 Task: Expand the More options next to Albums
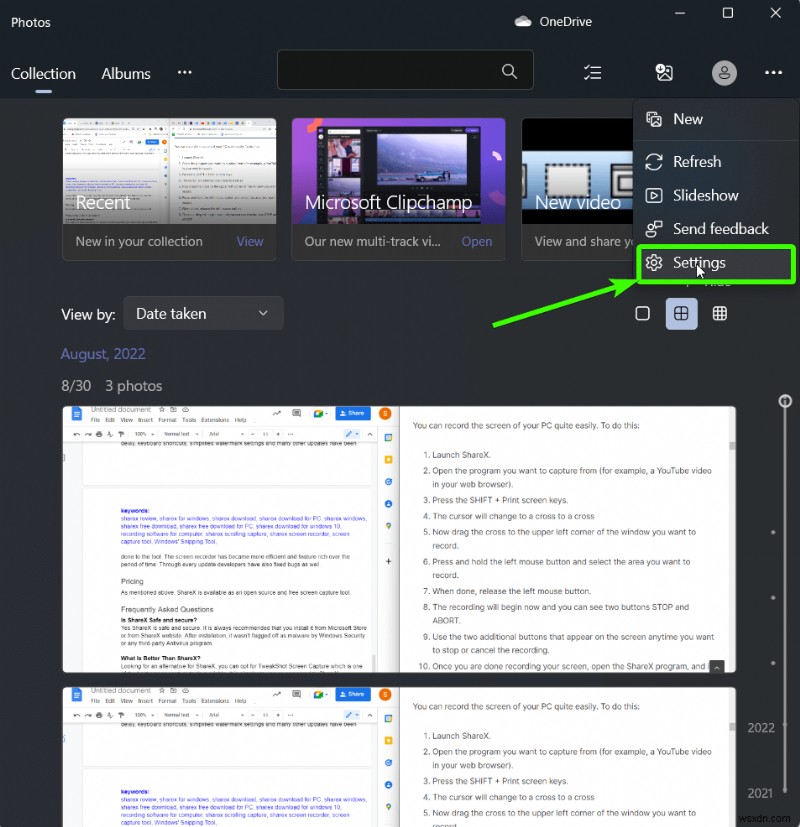[x=185, y=73]
